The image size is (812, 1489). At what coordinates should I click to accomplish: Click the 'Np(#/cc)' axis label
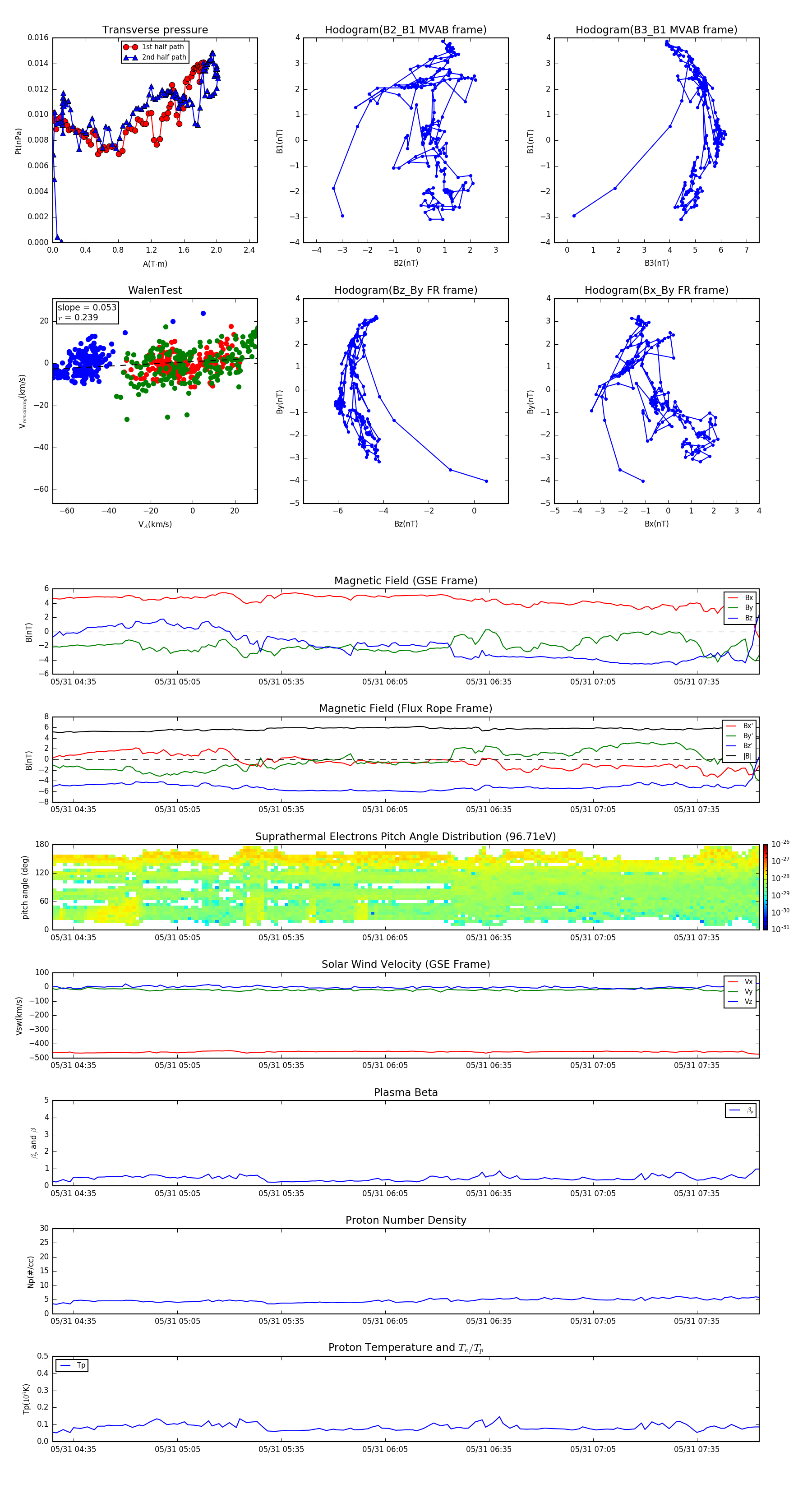[31, 1272]
